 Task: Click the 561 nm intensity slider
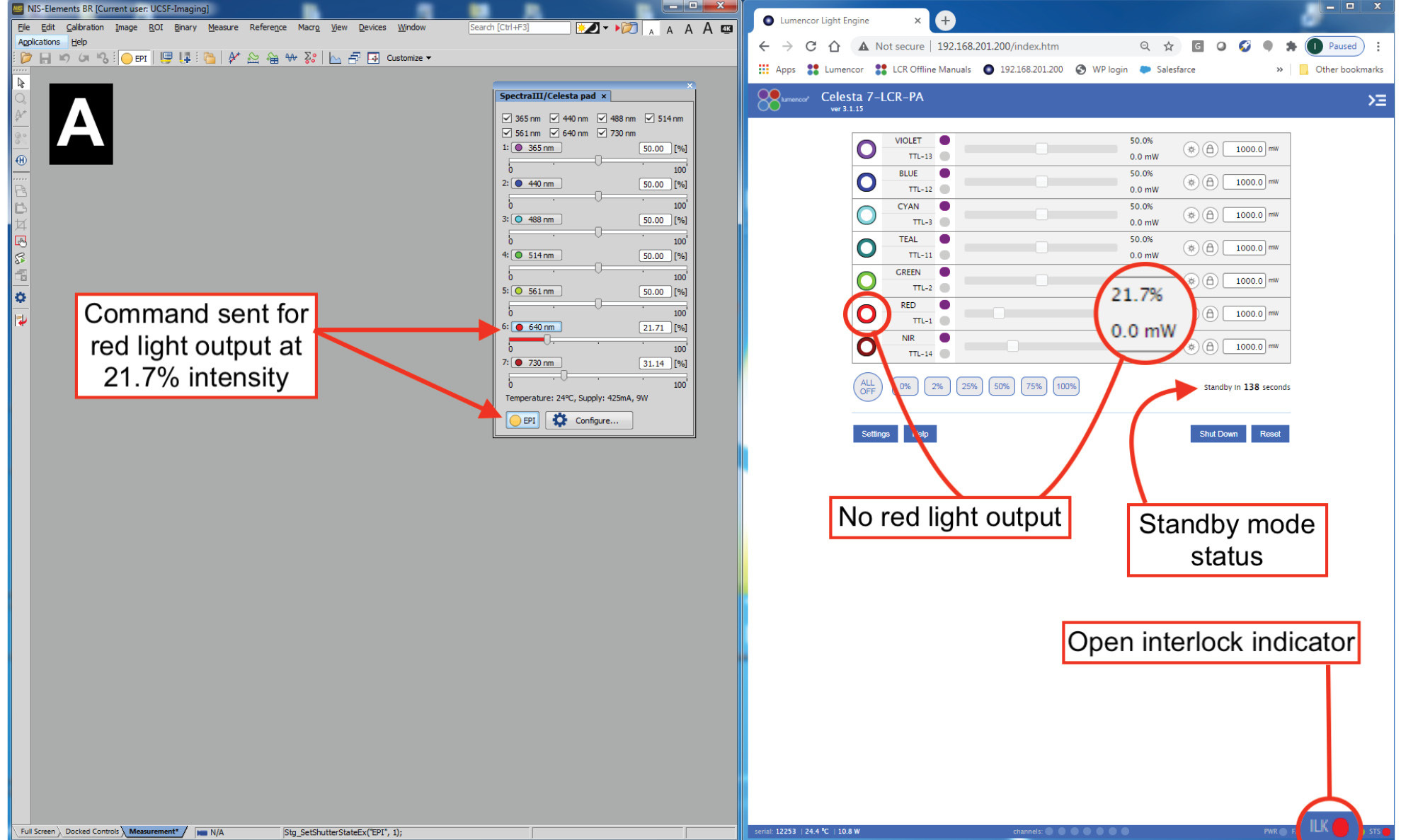coord(597,304)
